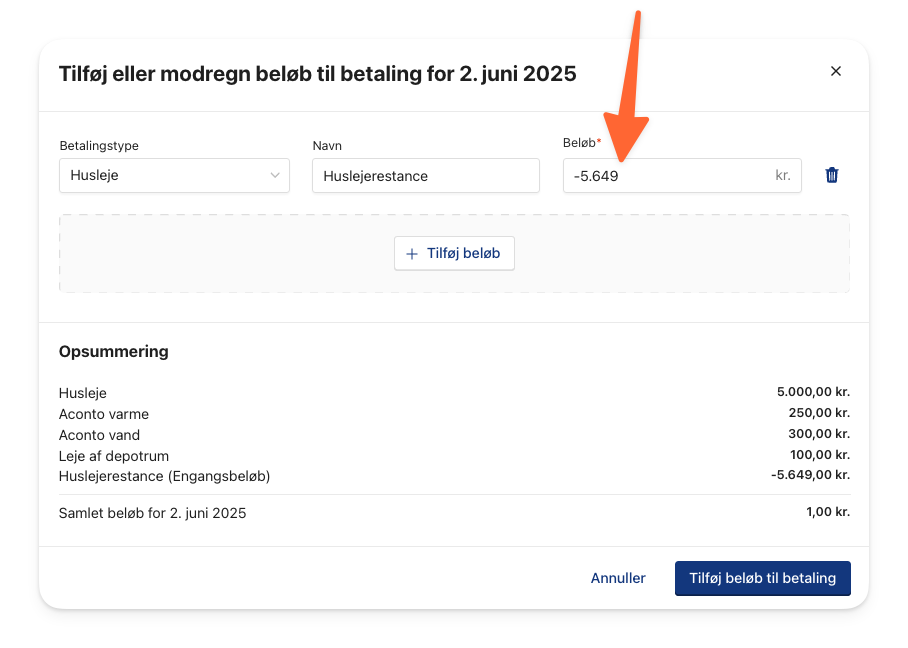Click the Aconto vand summary line
This screenshot has height=648, width=908.
point(454,434)
